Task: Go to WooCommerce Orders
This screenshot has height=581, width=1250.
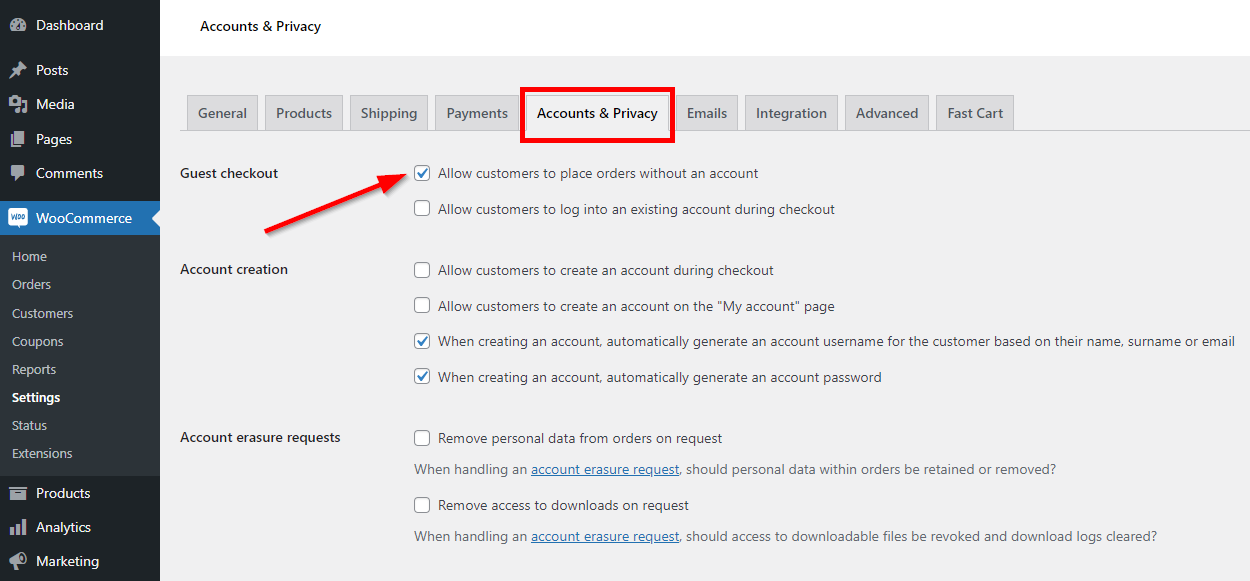Action: coord(32,285)
